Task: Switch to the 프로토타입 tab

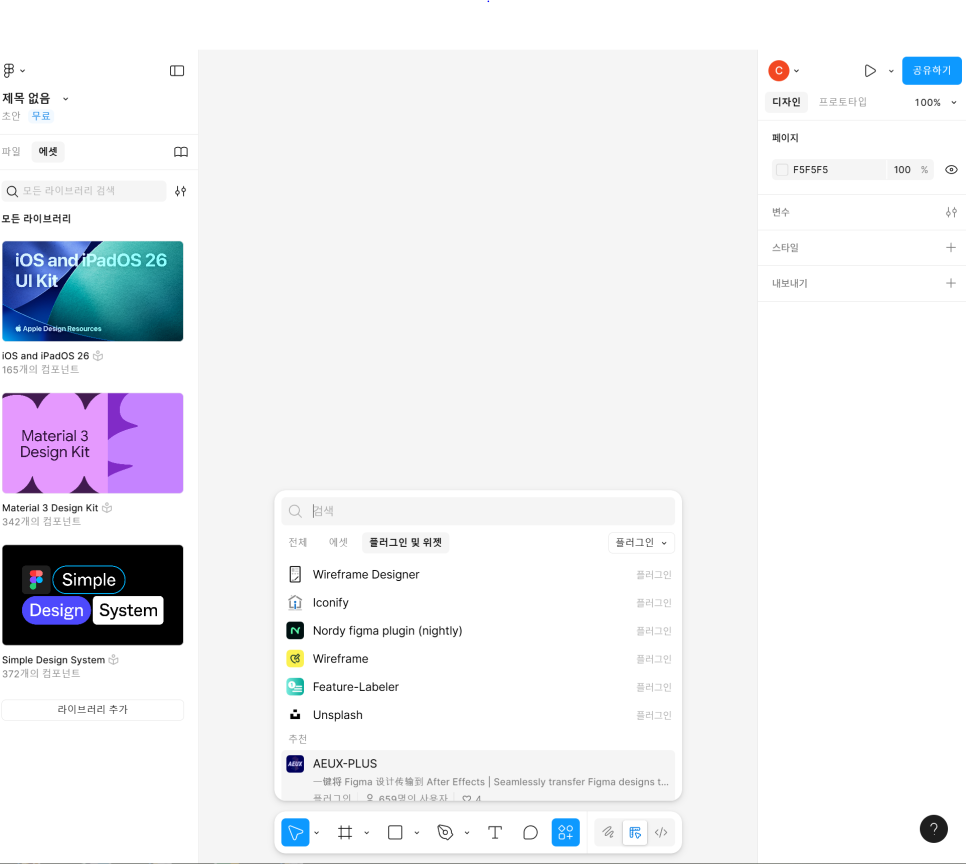Action: (843, 102)
